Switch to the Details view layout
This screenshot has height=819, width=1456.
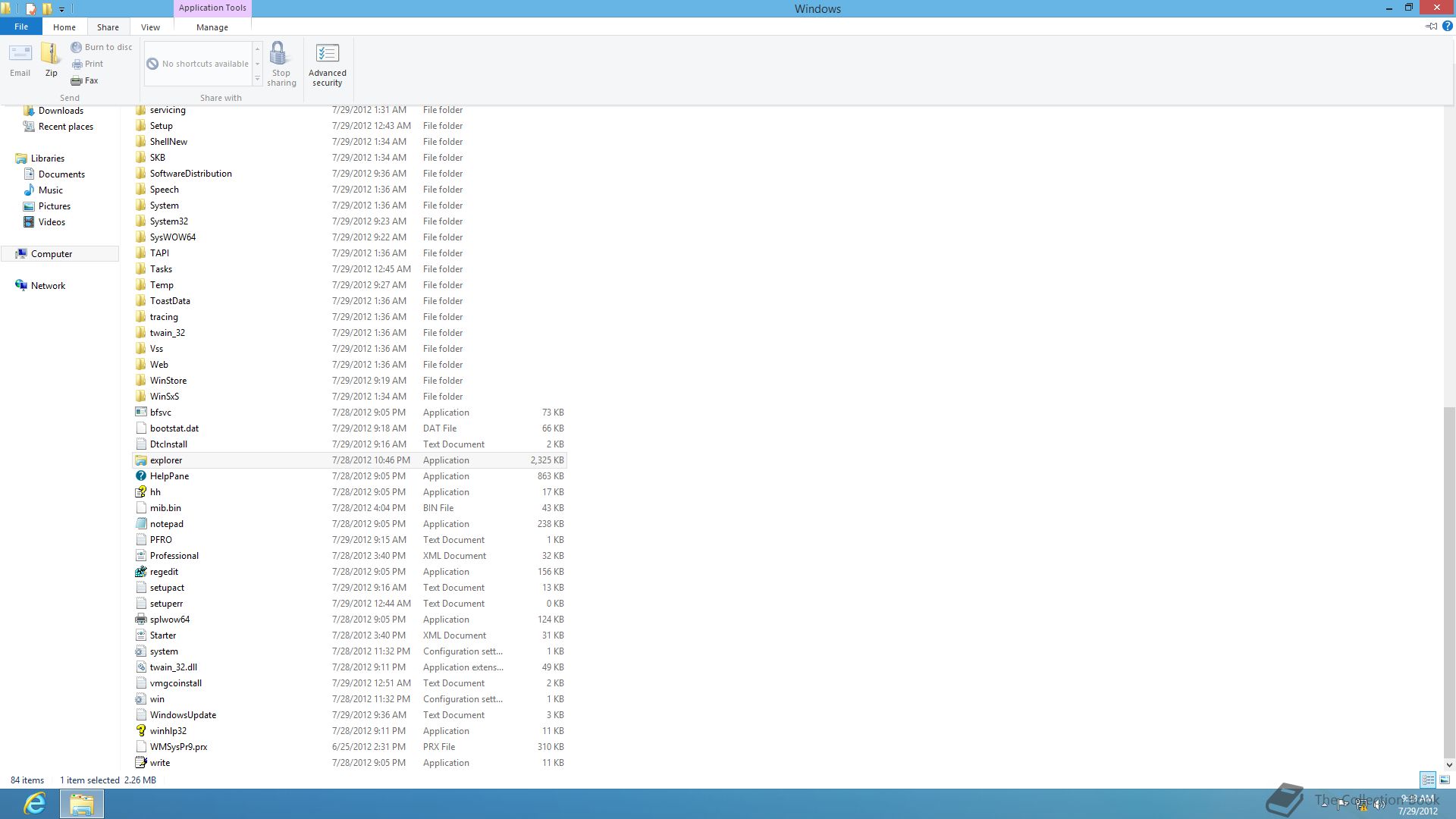pyautogui.click(x=1428, y=780)
